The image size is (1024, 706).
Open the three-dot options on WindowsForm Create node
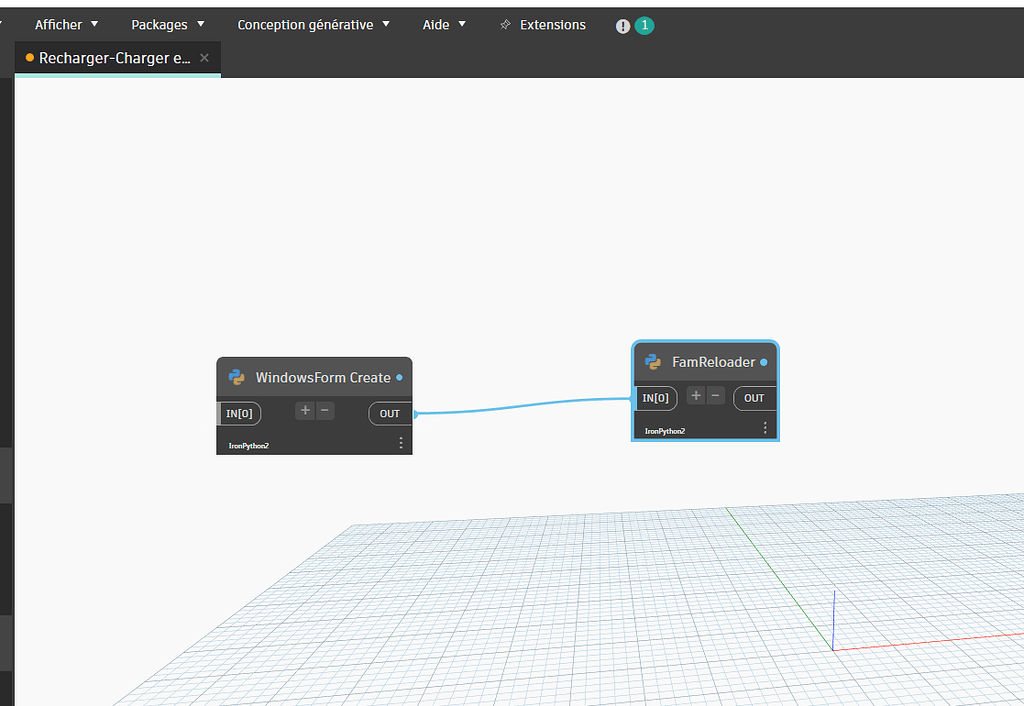tap(401, 442)
